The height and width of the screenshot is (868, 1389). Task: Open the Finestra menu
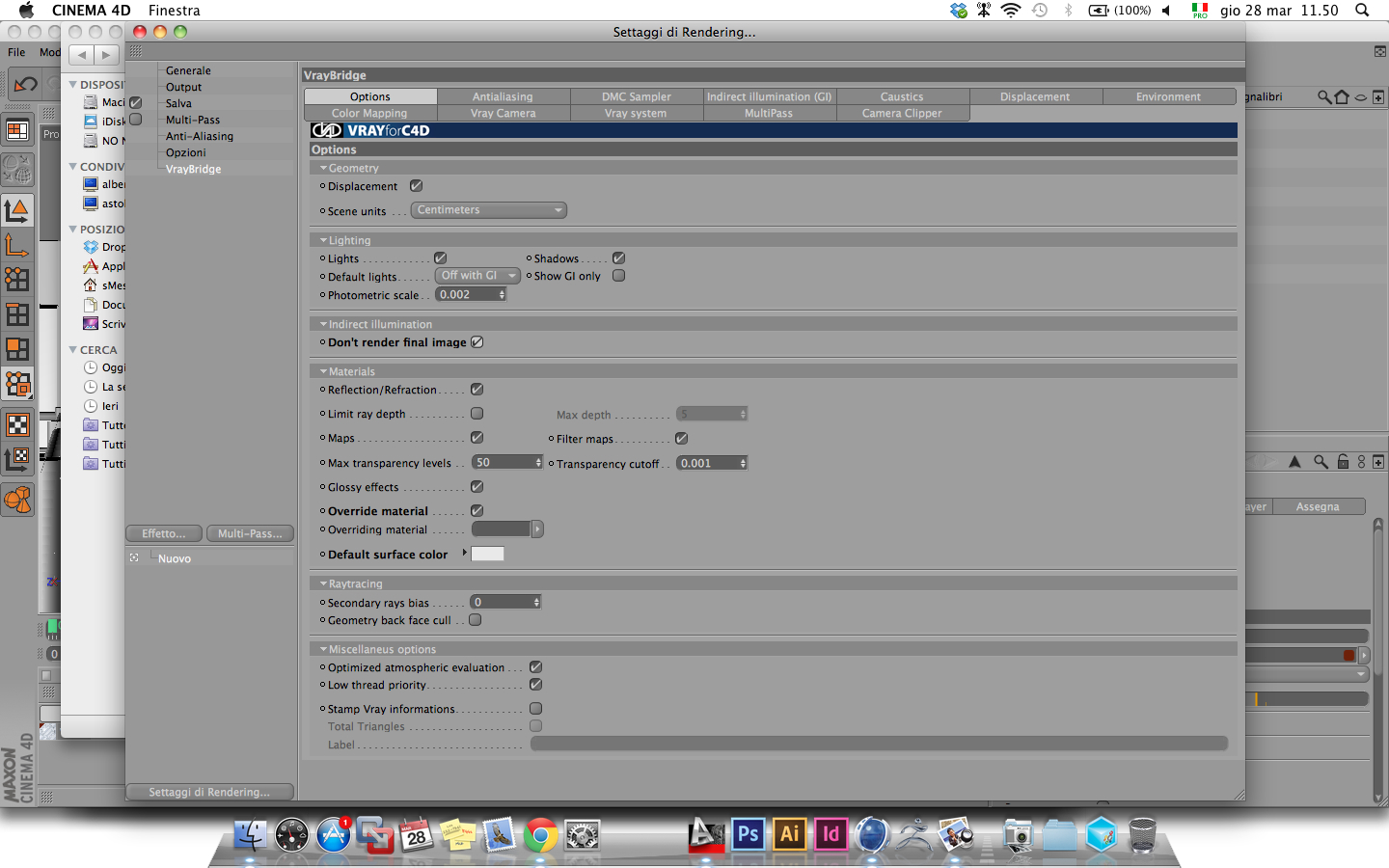175,10
